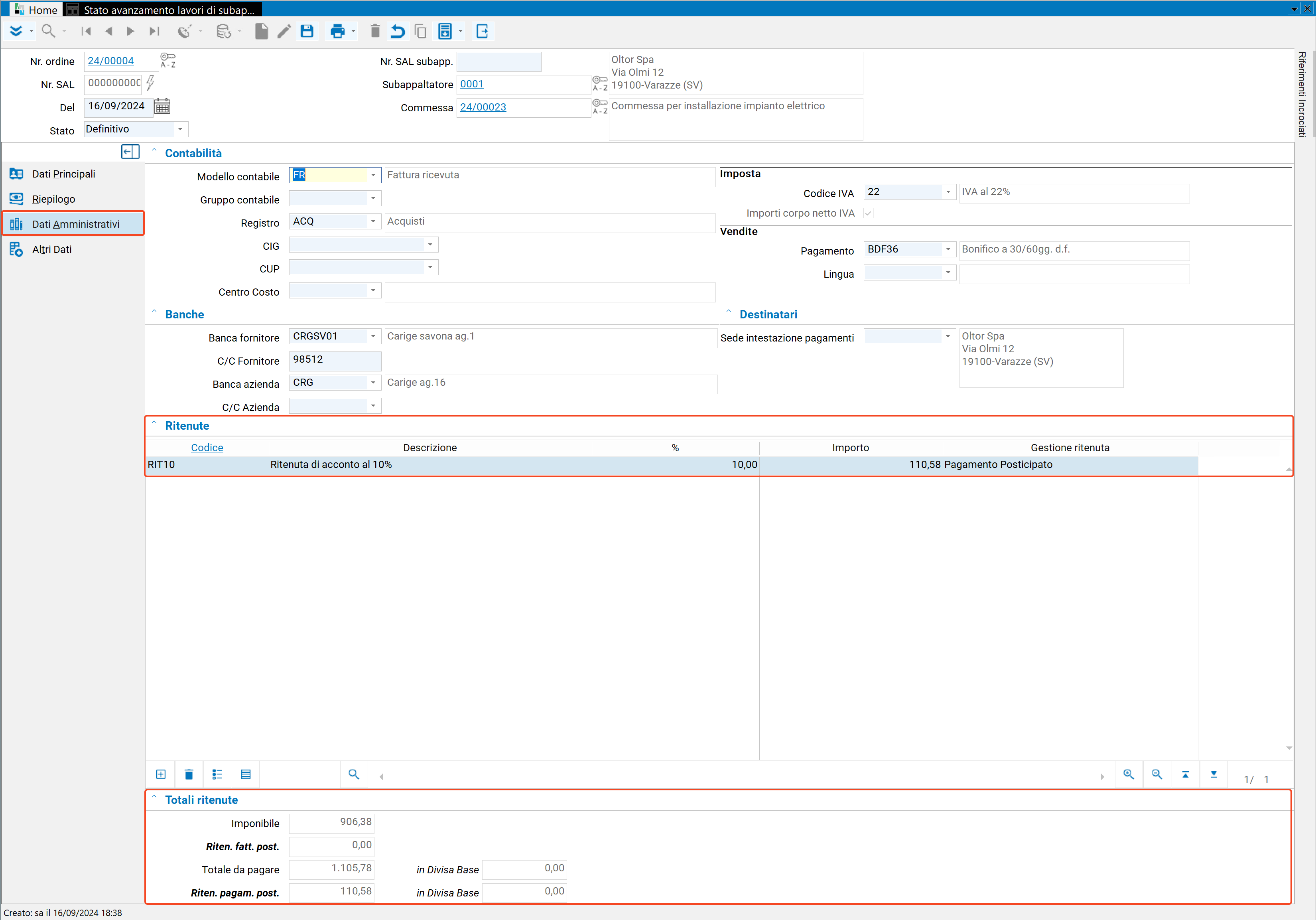Collapse the Contabilità section
1316x920 pixels.
tap(154, 152)
